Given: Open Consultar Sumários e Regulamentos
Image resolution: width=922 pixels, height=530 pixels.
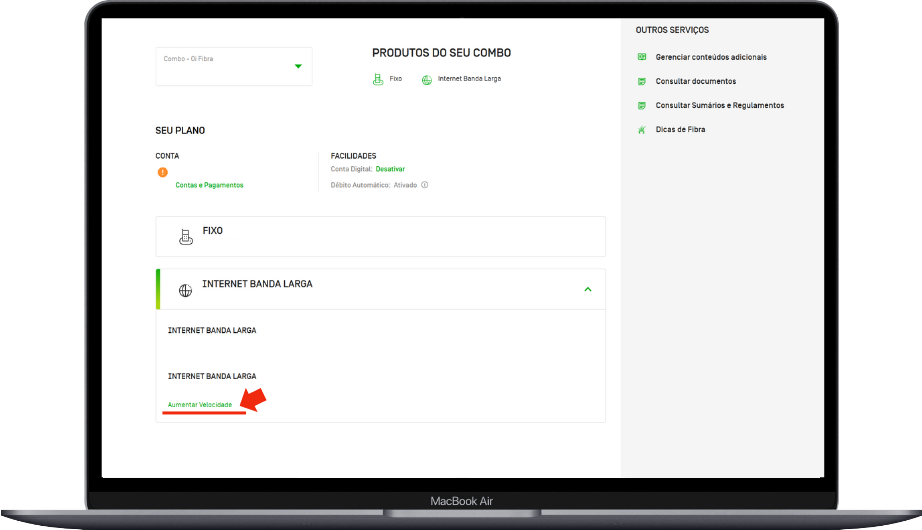Looking at the screenshot, I should click(720, 105).
